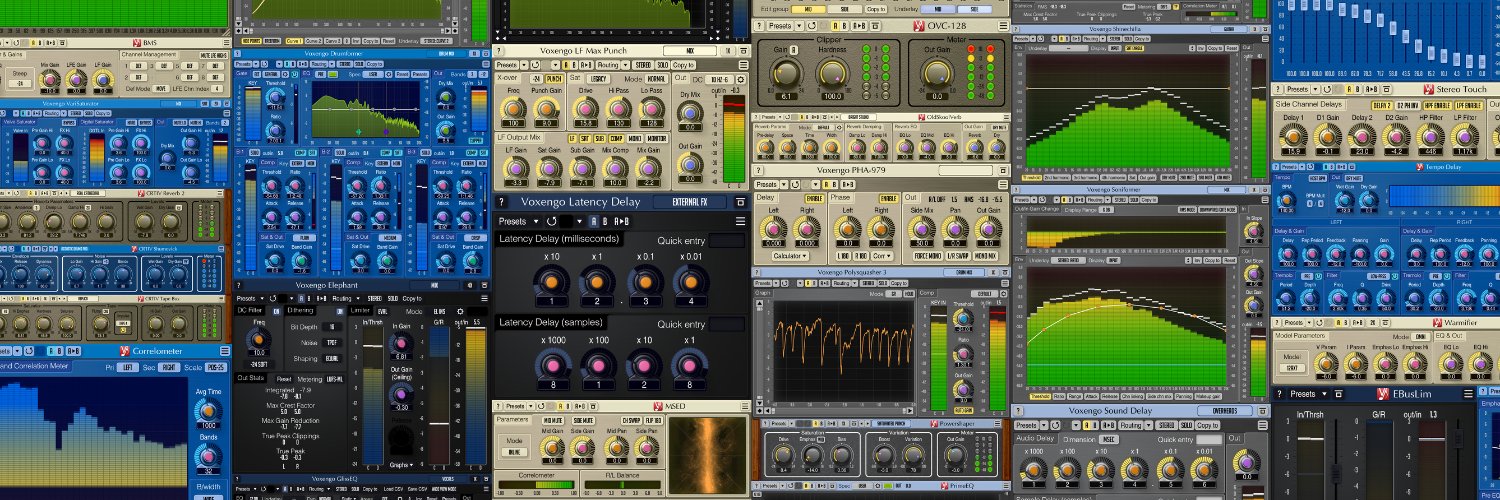Viewport: 1500px width, 500px height.
Task: Enable Phase section in PHA-979
Action: click(889, 199)
